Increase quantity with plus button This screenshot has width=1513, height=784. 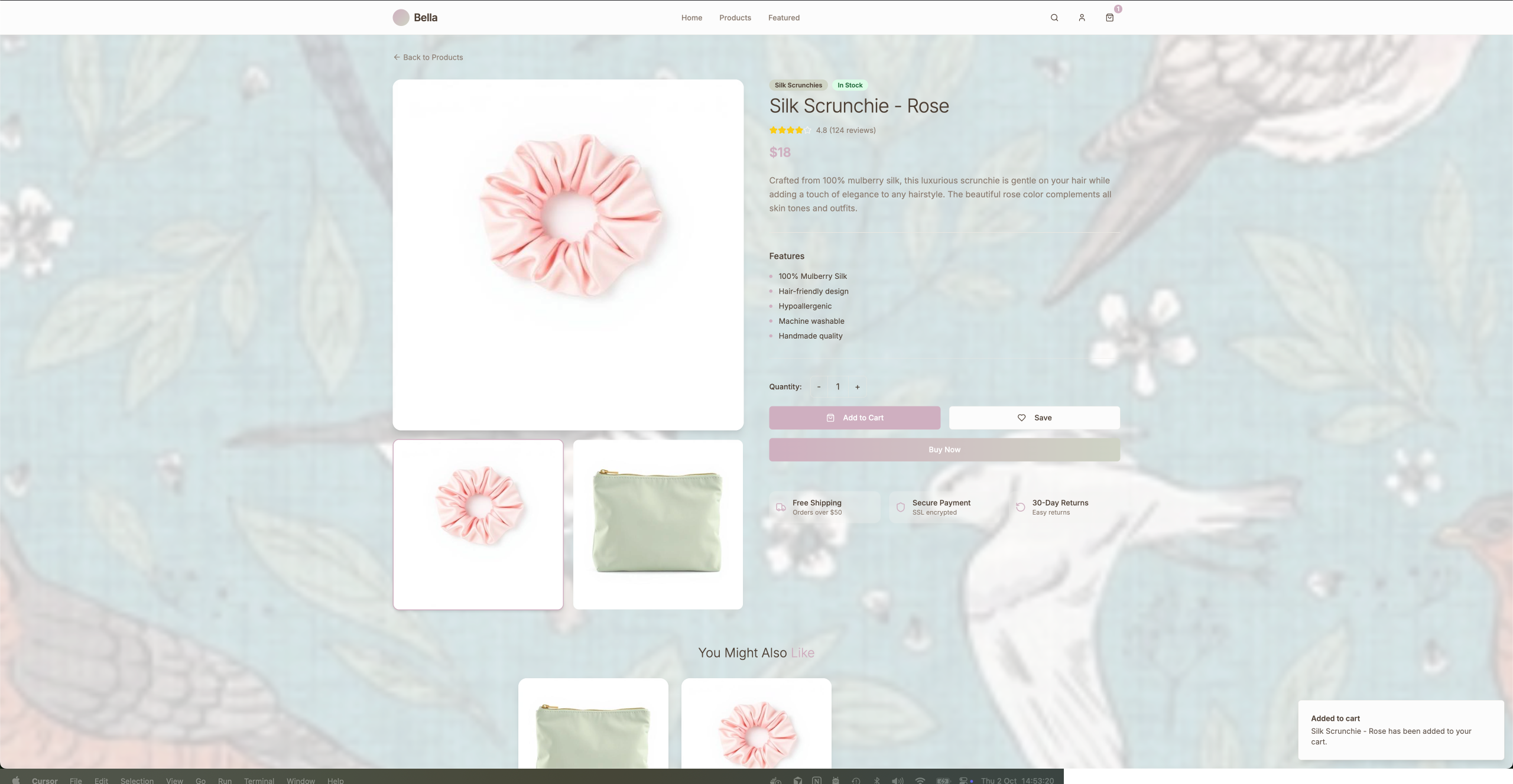coord(857,387)
